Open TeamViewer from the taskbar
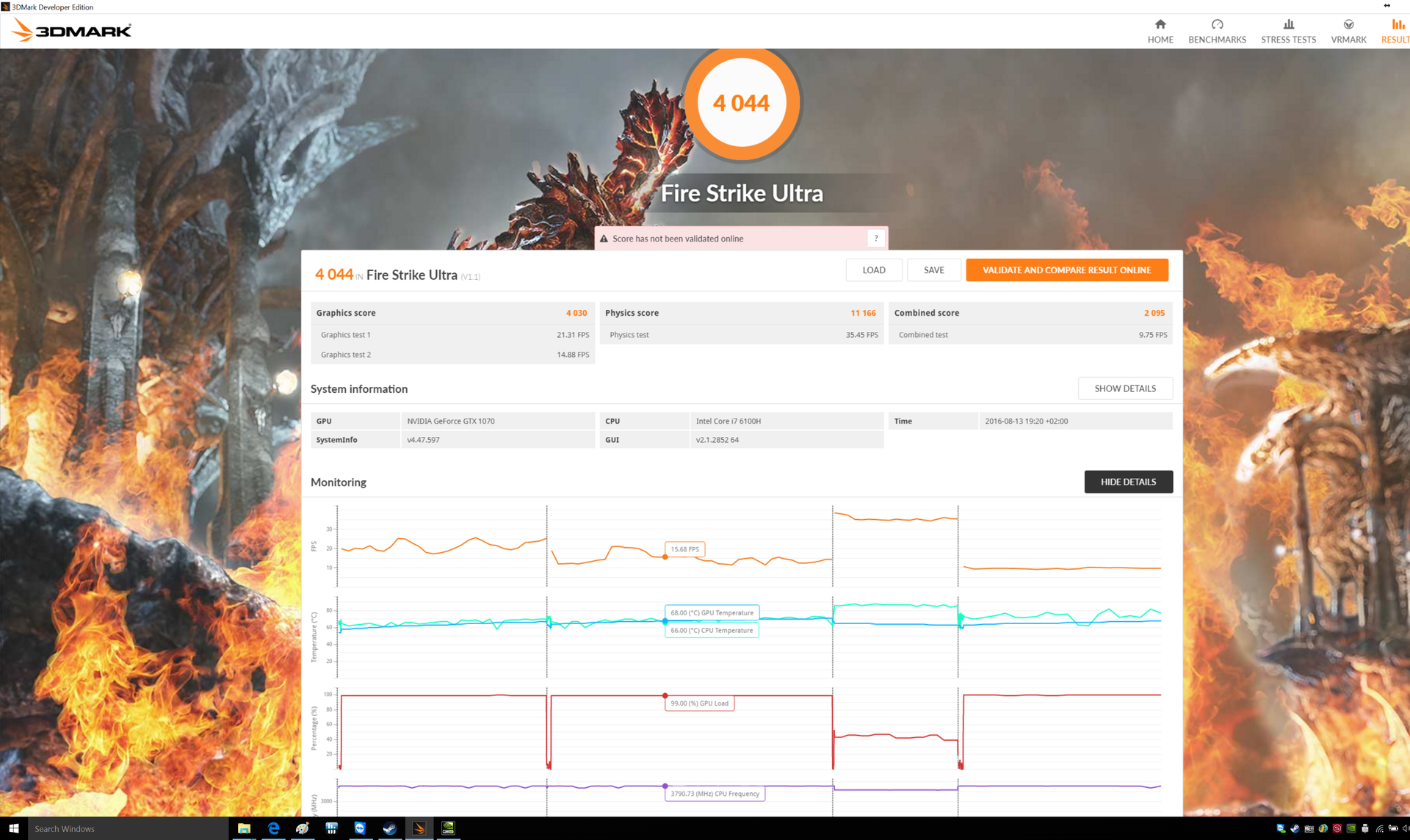 360,828
